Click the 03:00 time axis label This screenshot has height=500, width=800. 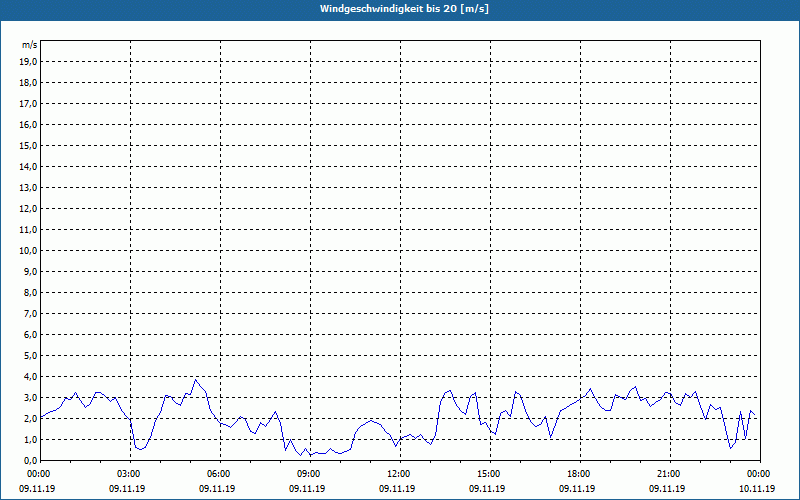[131, 474]
